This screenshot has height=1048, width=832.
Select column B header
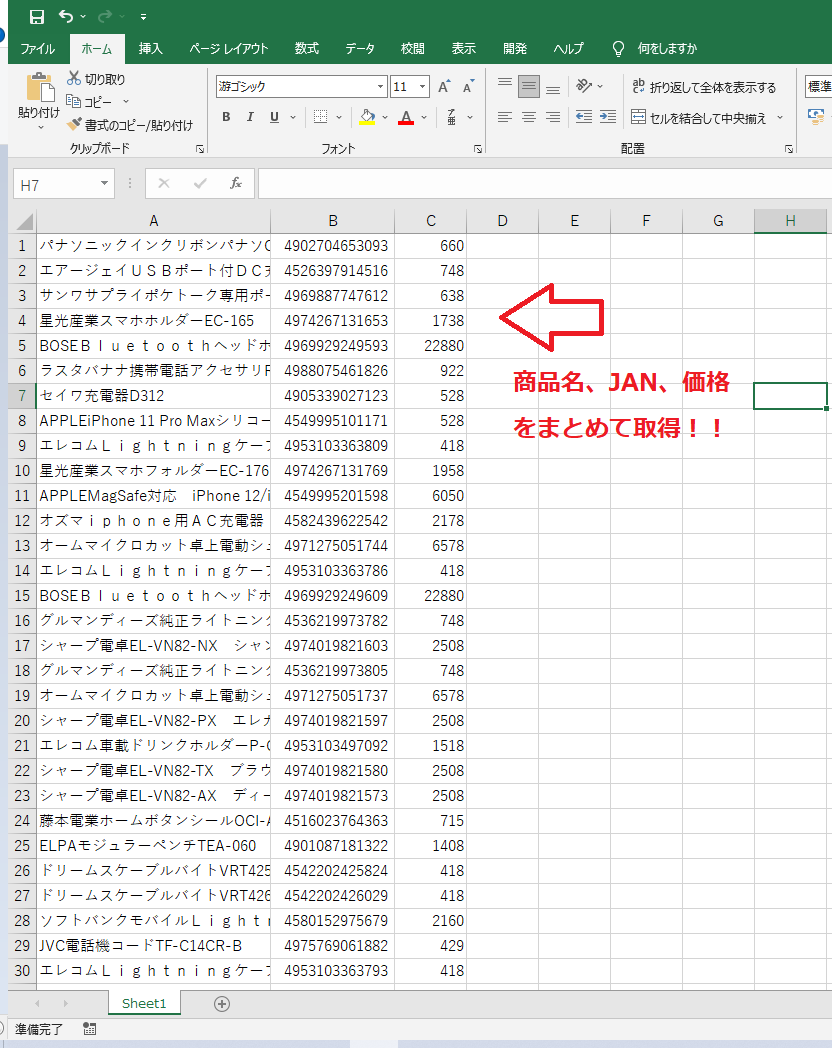click(x=333, y=221)
